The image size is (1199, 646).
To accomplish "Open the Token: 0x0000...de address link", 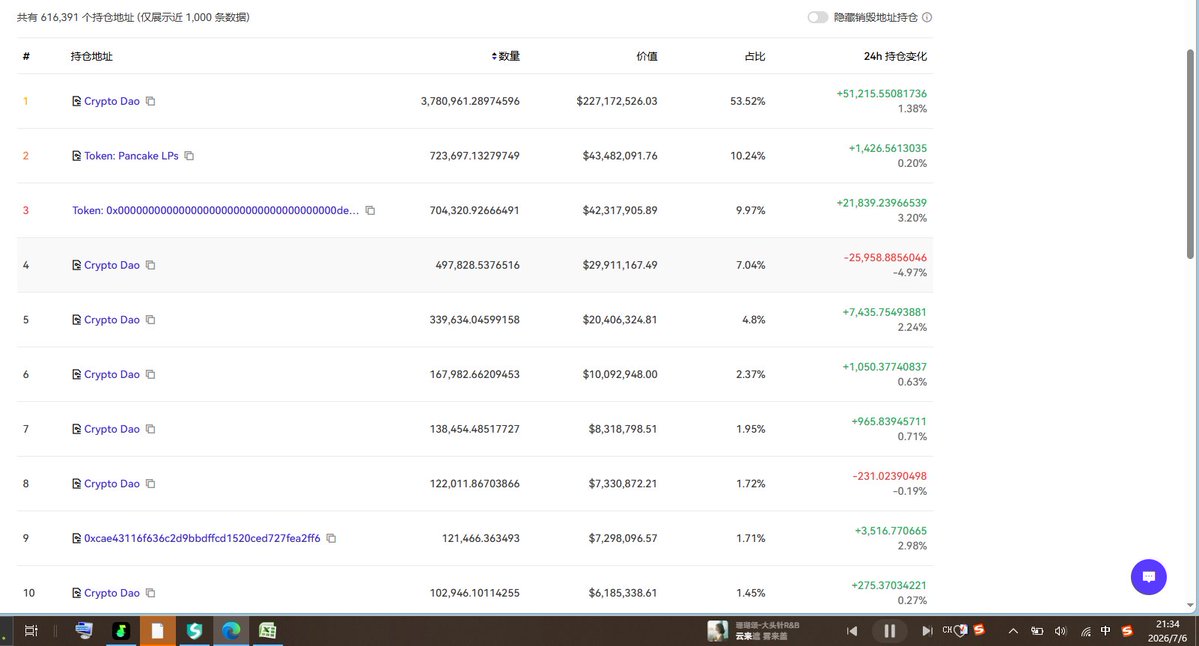I will click(x=216, y=210).
